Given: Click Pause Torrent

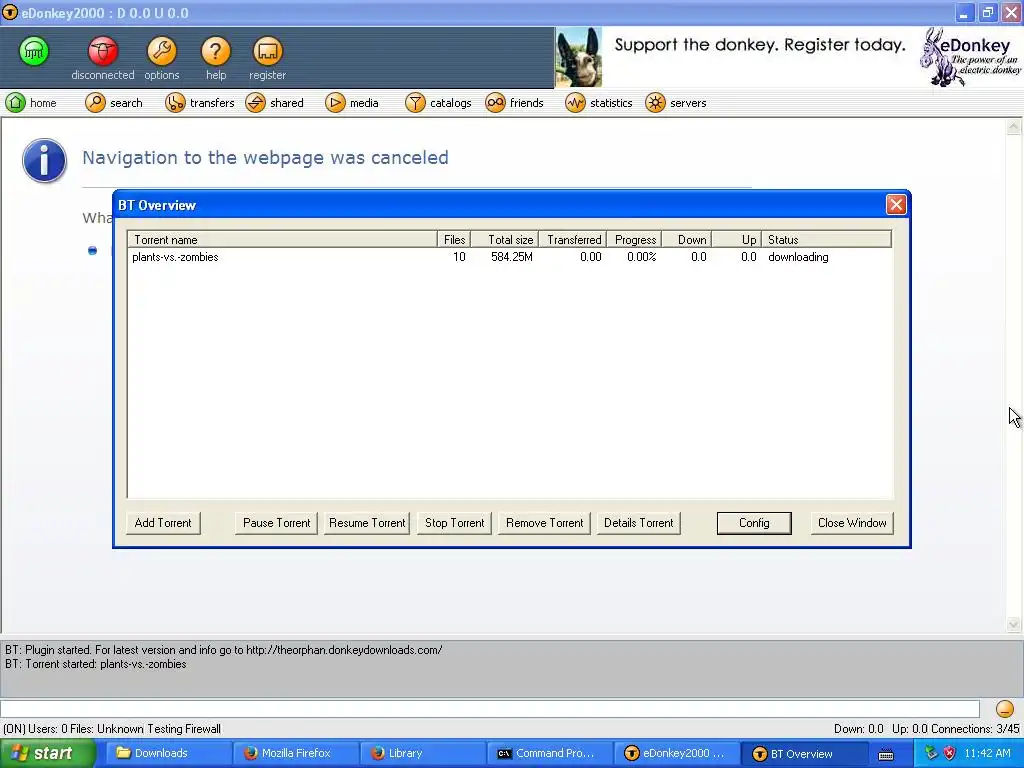Looking at the screenshot, I should coord(276,523).
